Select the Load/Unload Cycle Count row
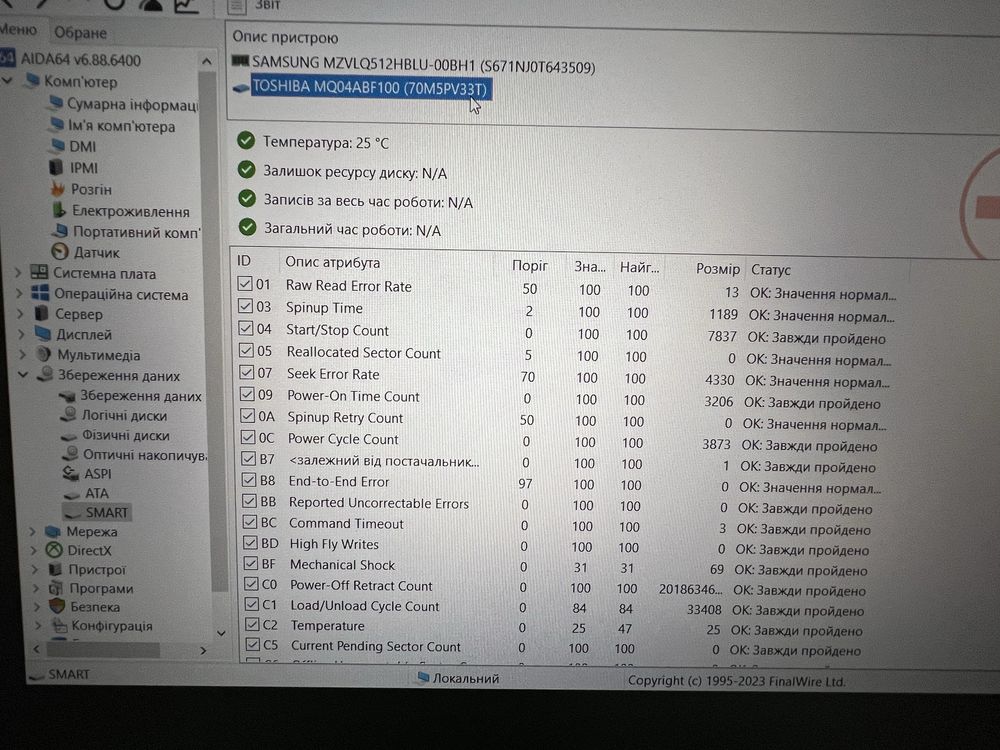Viewport: 1000px width, 750px height. pos(554,607)
